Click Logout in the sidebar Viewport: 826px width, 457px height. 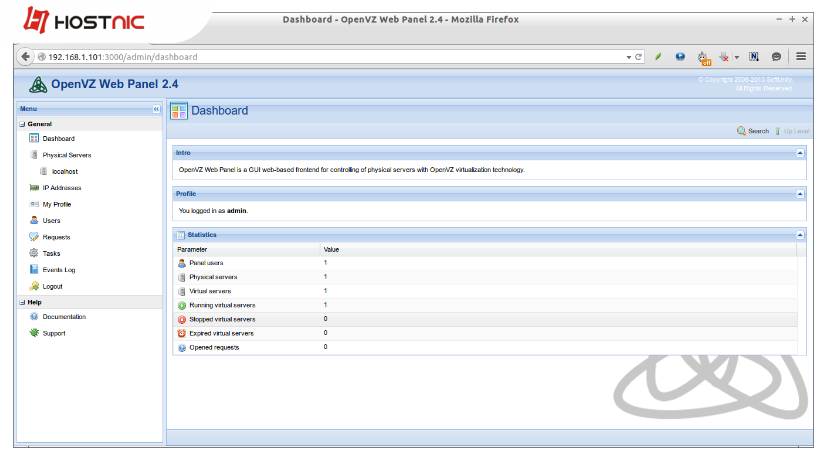coord(52,286)
